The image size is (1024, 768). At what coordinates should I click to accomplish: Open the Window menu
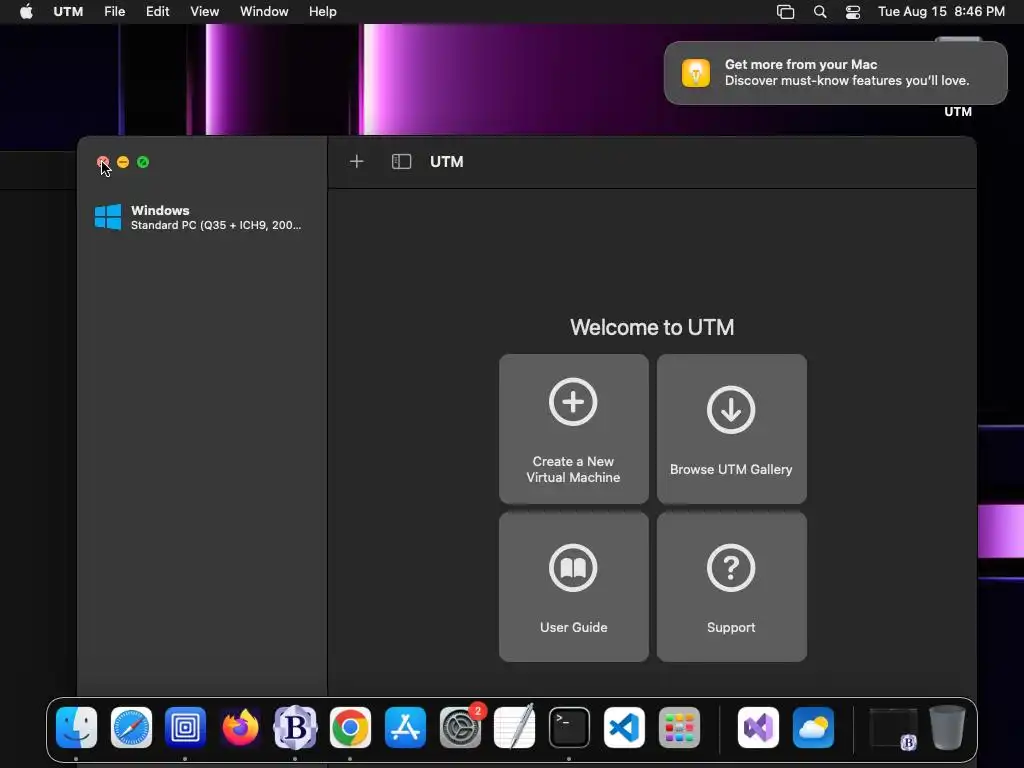264,12
